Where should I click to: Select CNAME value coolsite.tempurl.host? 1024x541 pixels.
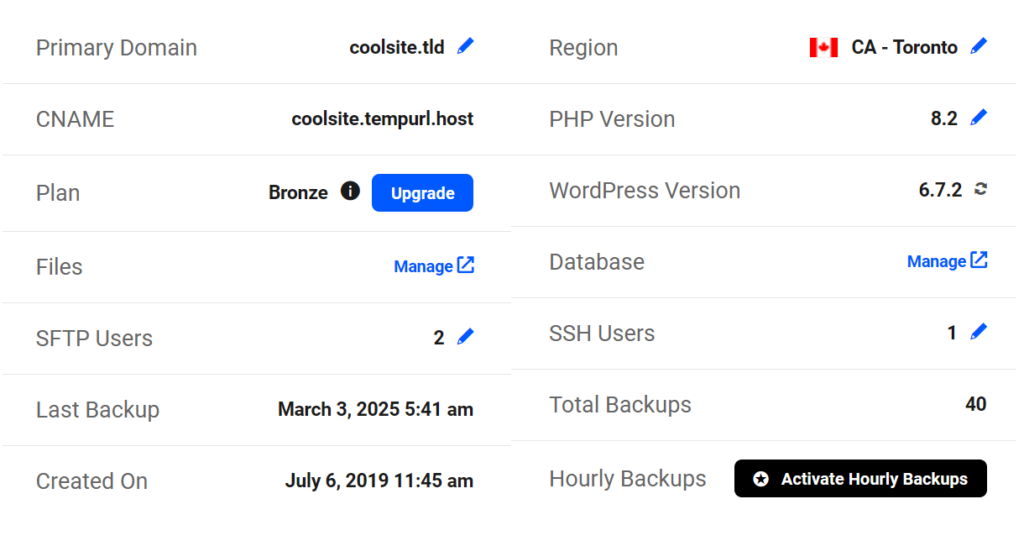coord(383,119)
